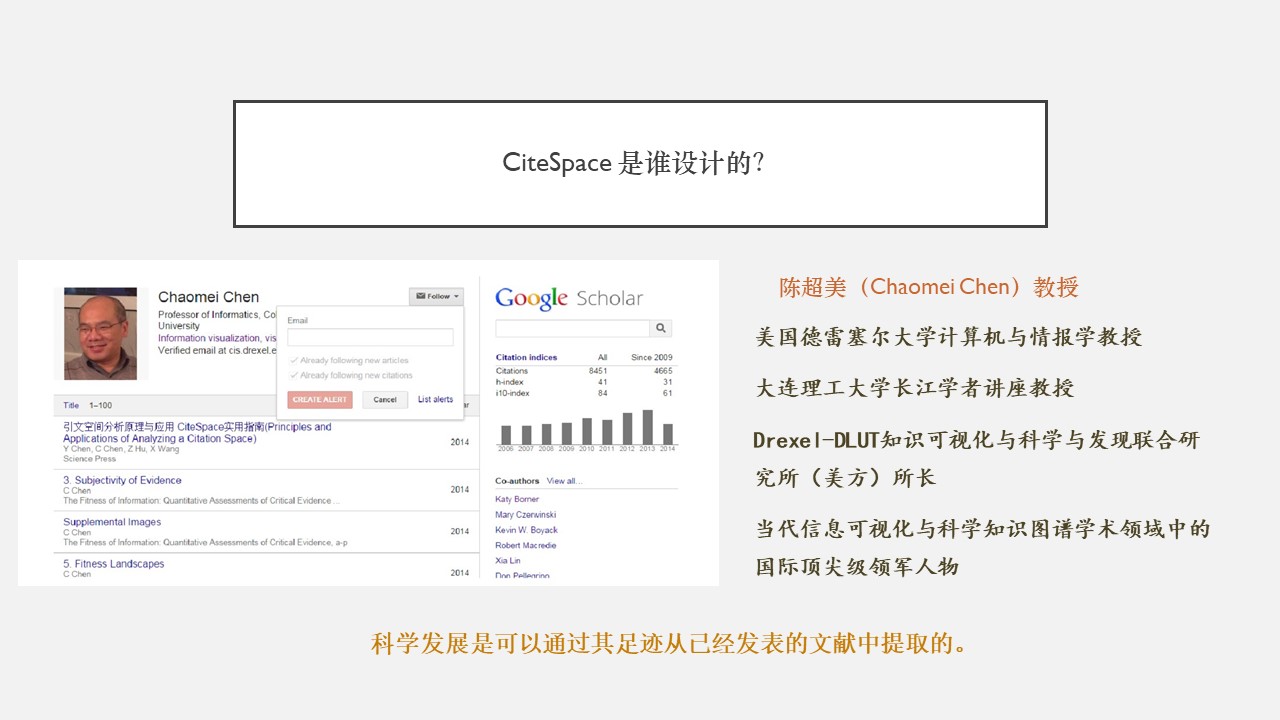Screen dimensions: 1280x720
Task: Open co-author Mary Czerwinski's profile
Action: [x=525, y=515]
